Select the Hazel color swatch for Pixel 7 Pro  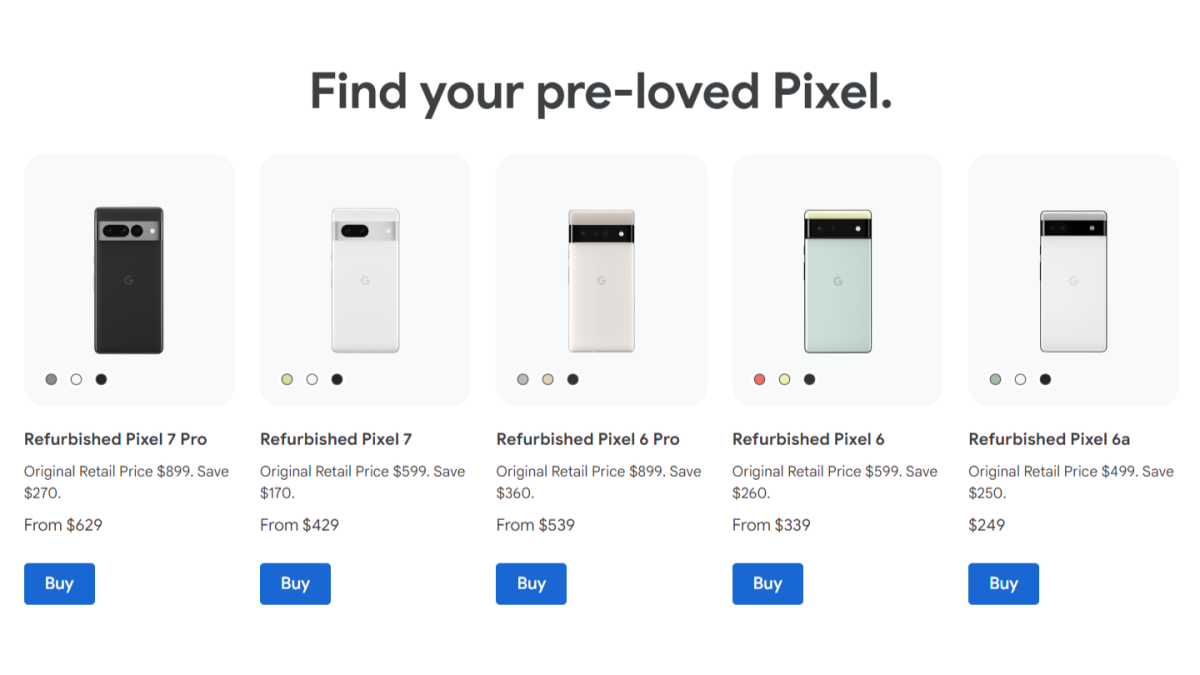pyautogui.click(x=50, y=379)
